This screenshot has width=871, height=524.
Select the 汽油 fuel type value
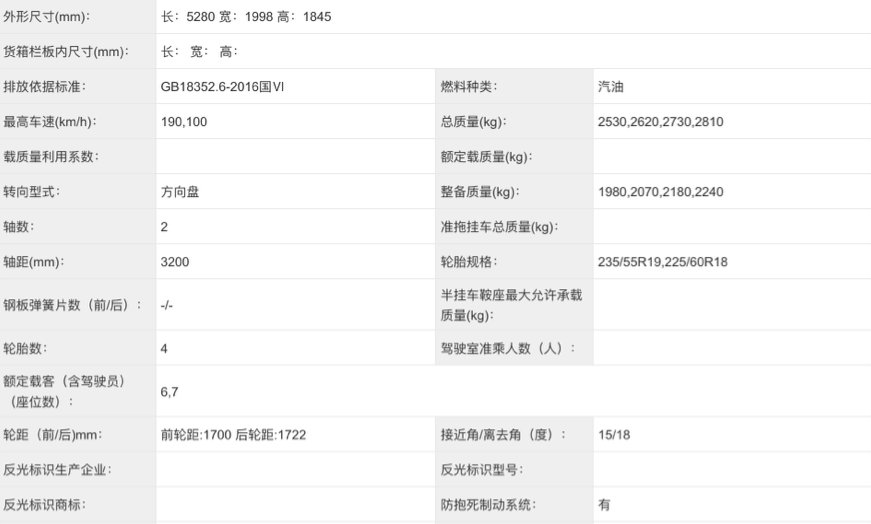pyautogui.click(x=612, y=87)
